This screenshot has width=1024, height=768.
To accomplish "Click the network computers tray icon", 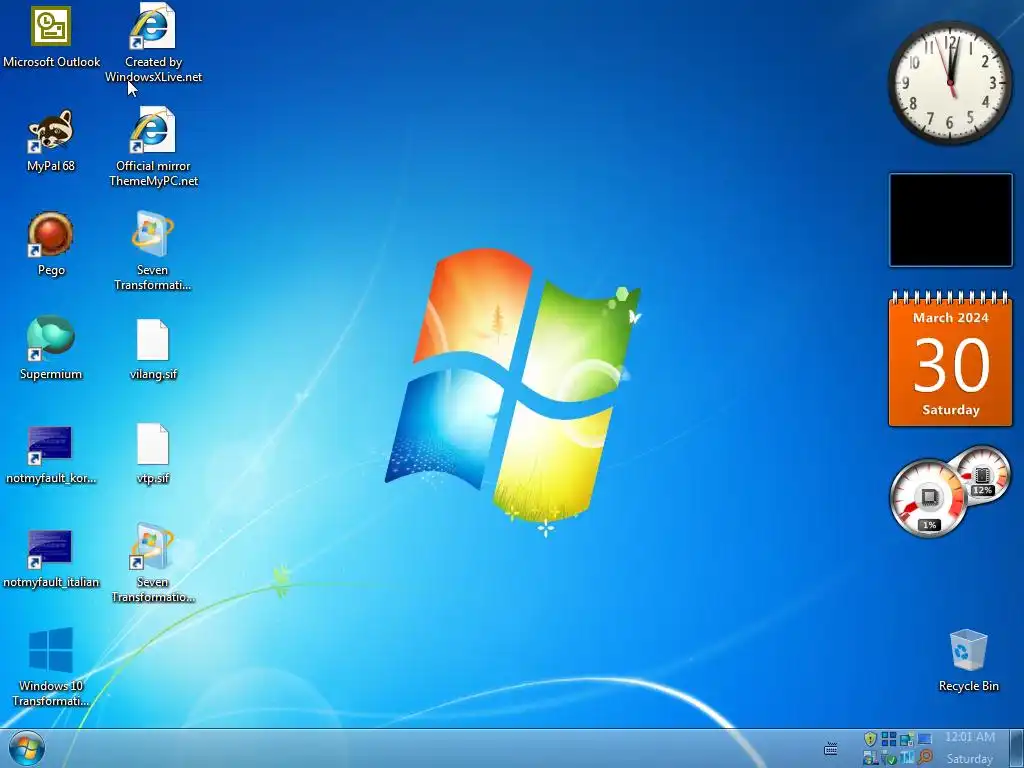I will 906,739.
